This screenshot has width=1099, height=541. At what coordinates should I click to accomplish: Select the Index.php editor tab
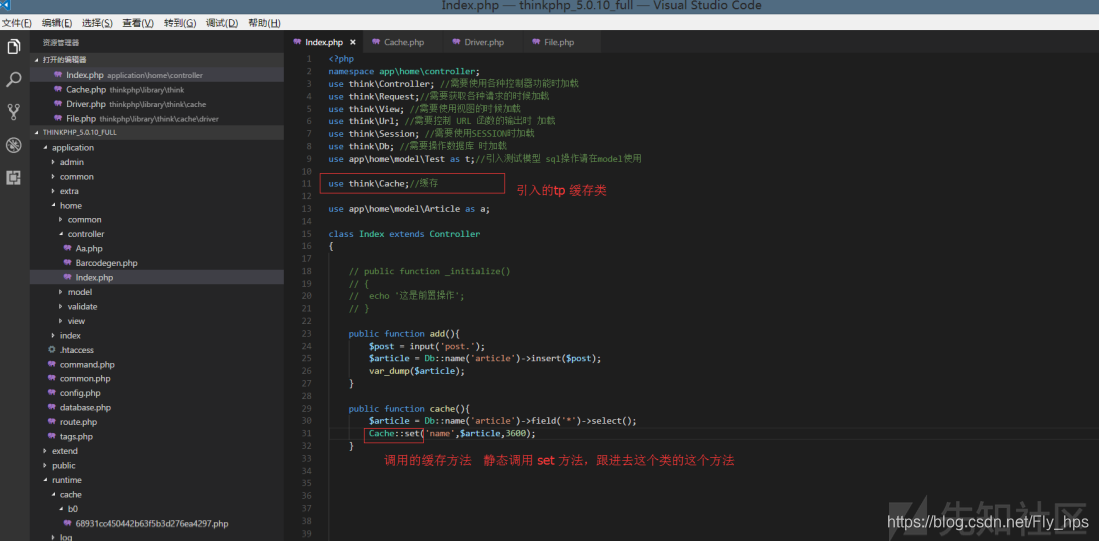(324, 42)
